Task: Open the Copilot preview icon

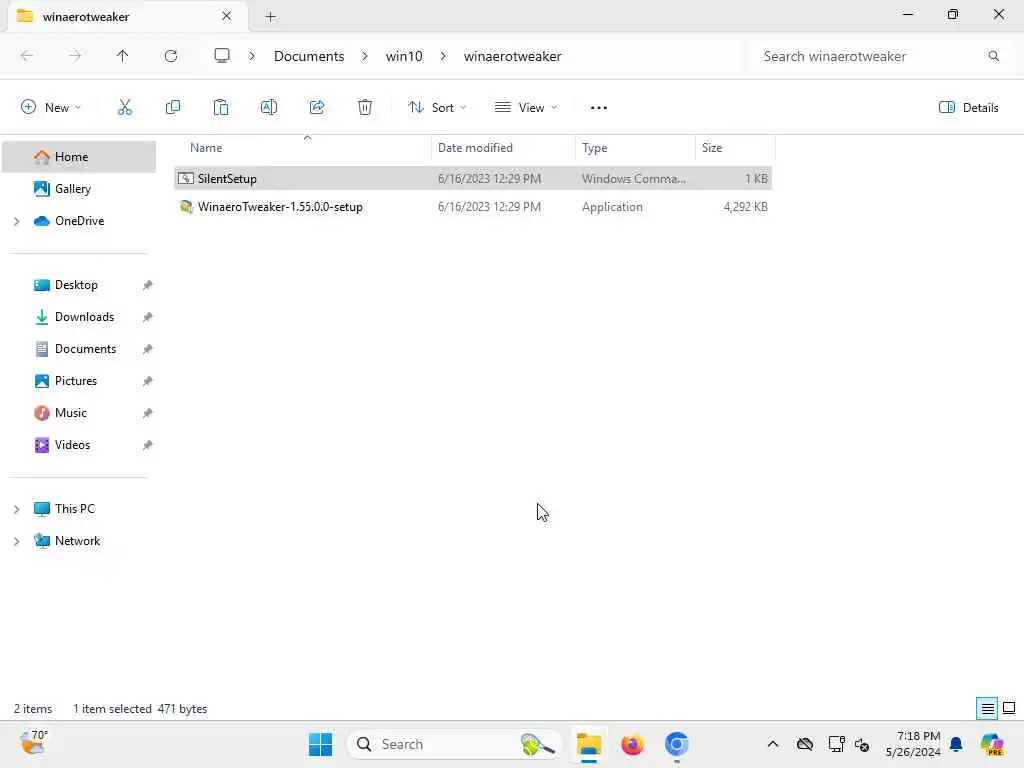Action: [x=992, y=744]
